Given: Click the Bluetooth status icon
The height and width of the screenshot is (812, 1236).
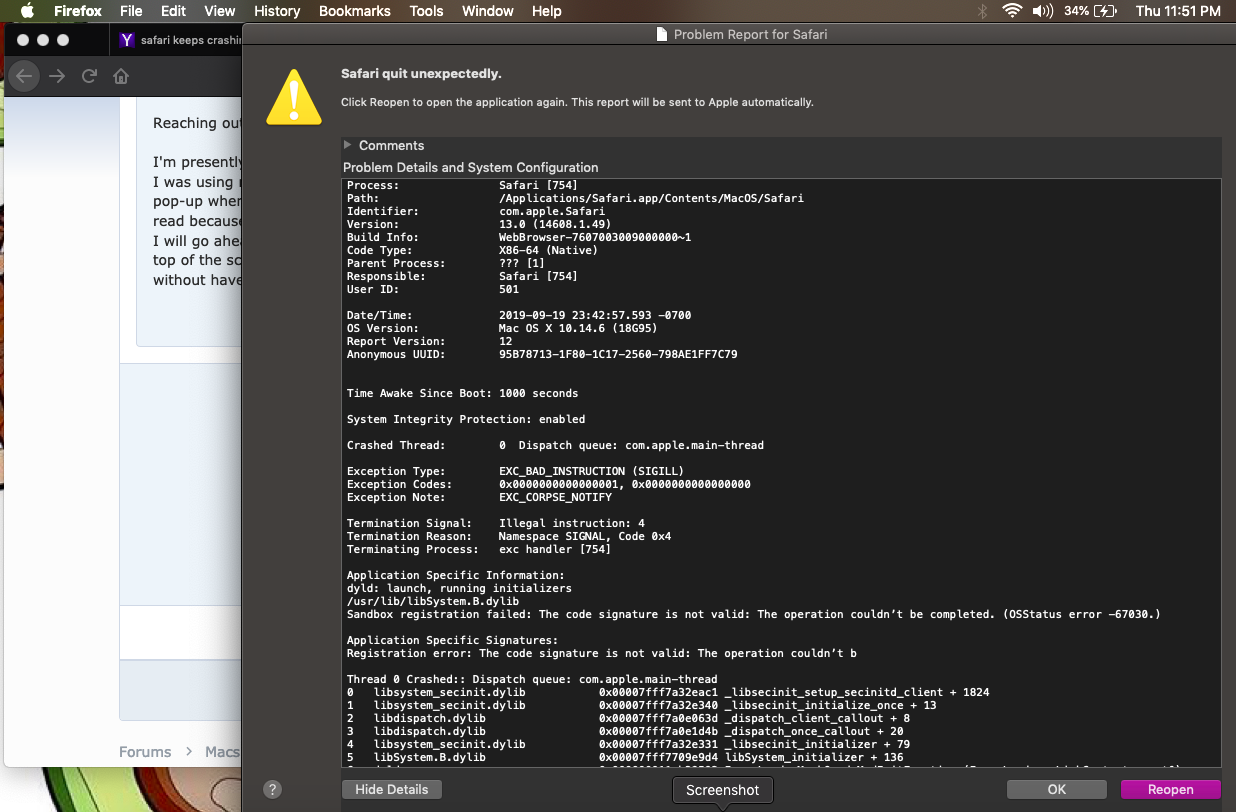Looking at the screenshot, I should pos(982,11).
